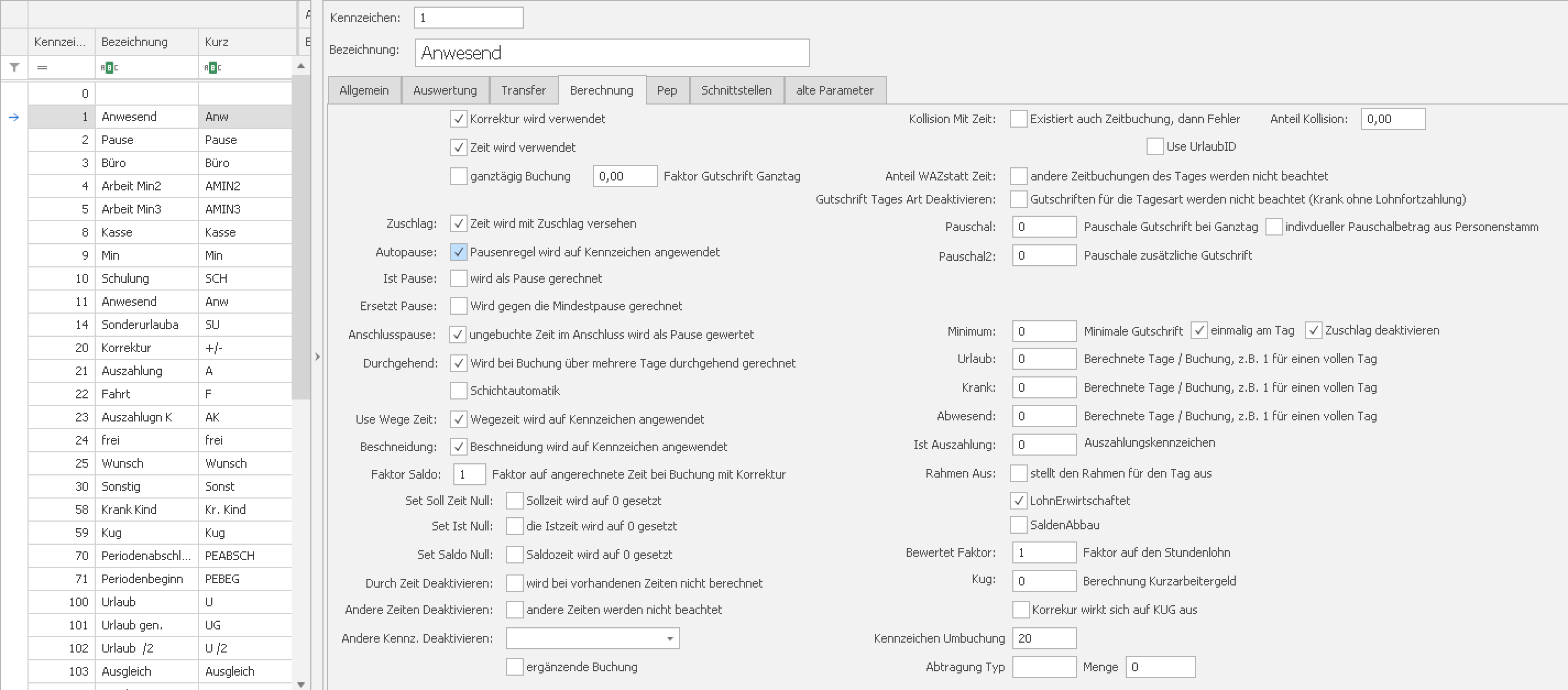
Task: Click the blue current-row arrow indicator
Action: [x=14, y=117]
